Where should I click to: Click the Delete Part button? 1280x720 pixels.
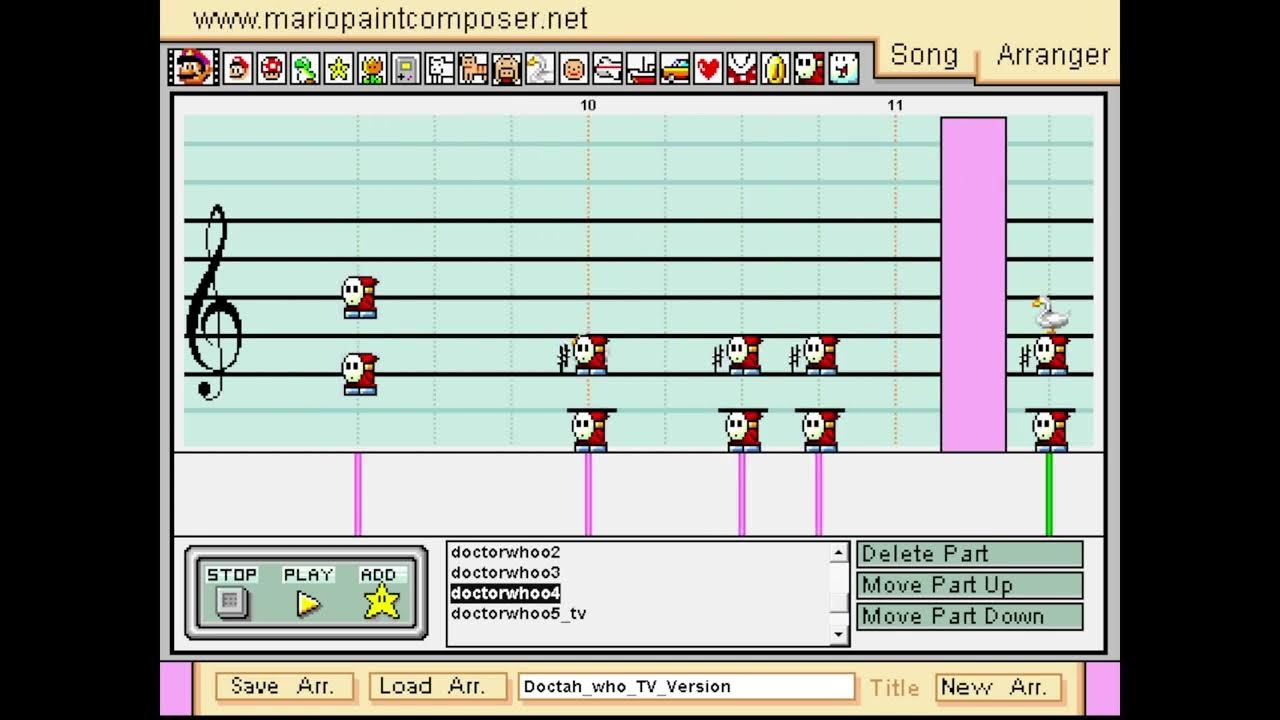coord(969,554)
